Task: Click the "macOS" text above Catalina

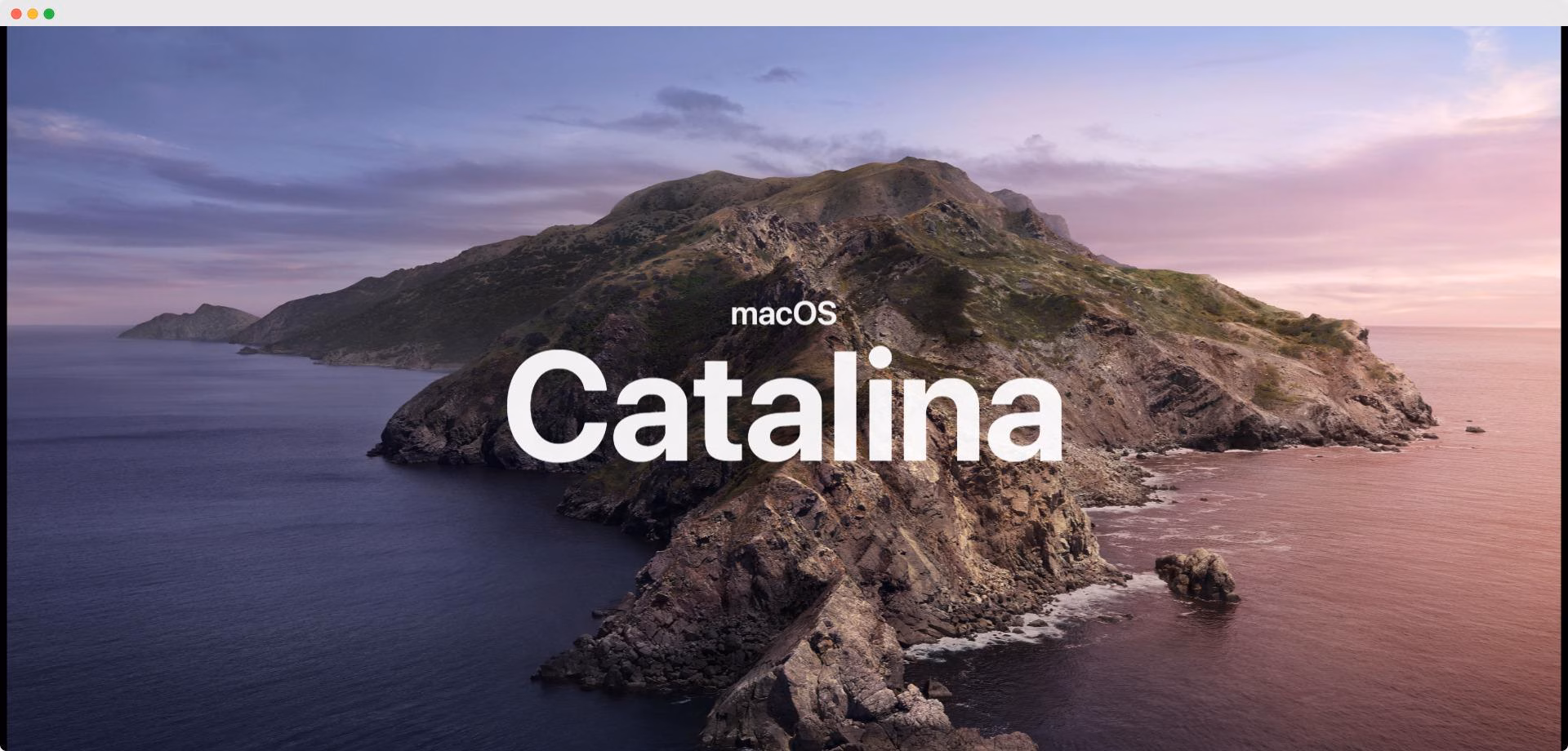Action: (784, 314)
